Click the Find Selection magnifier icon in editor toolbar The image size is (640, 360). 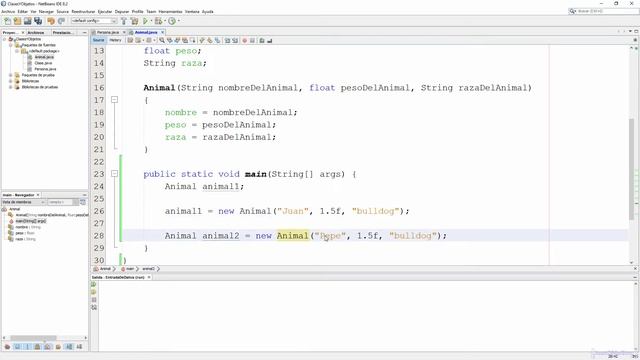[162, 40]
